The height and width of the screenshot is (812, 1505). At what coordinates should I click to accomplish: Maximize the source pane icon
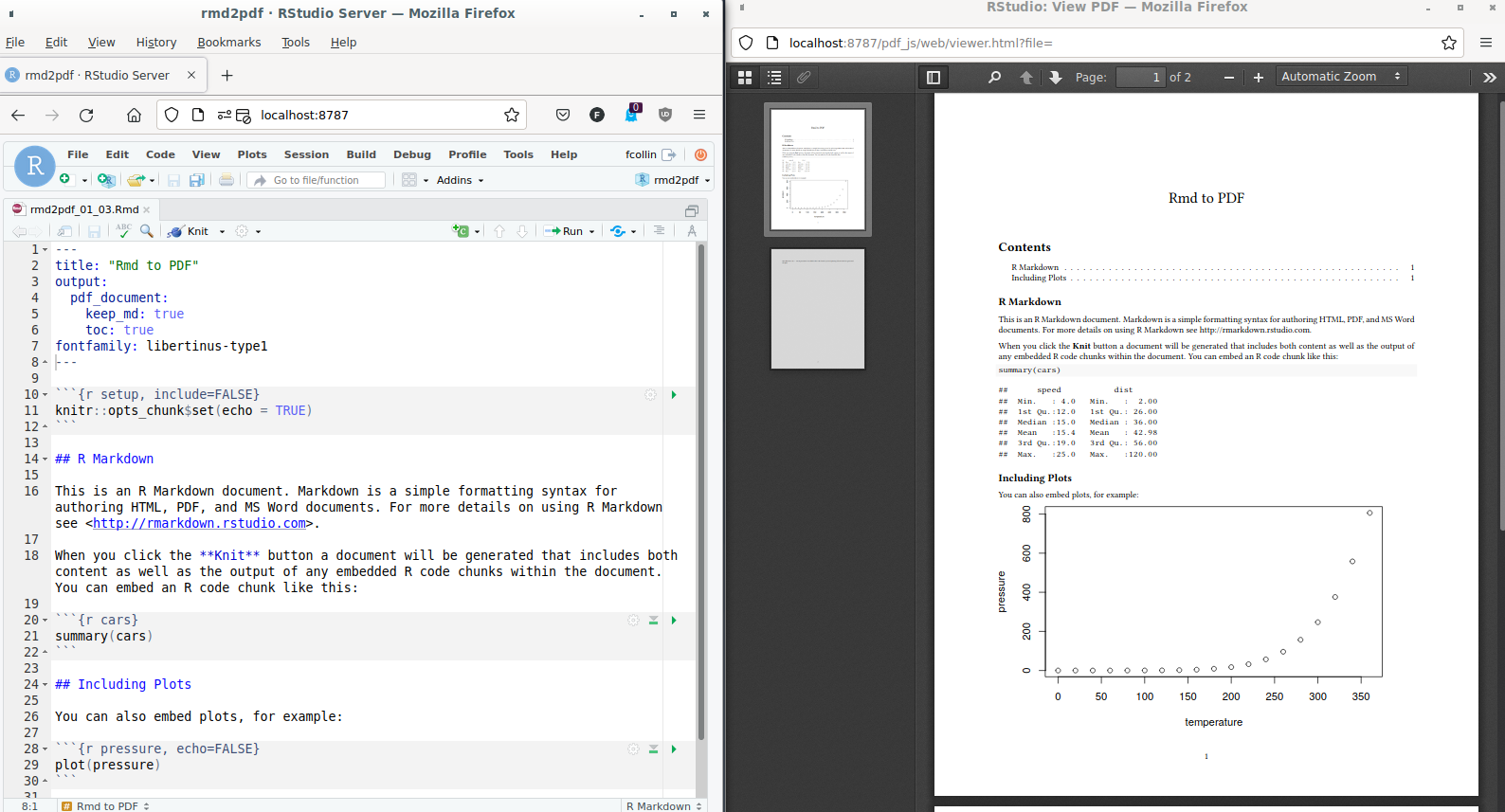[x=692, y=210]
